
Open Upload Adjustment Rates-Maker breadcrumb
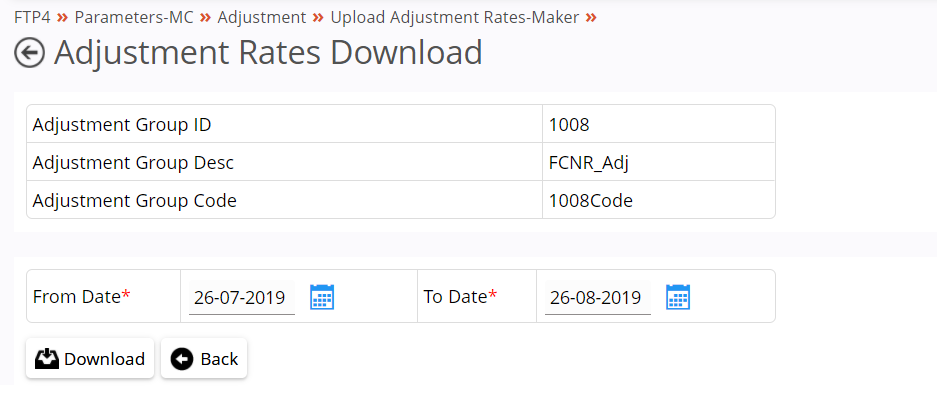click(x=455, y=18)
